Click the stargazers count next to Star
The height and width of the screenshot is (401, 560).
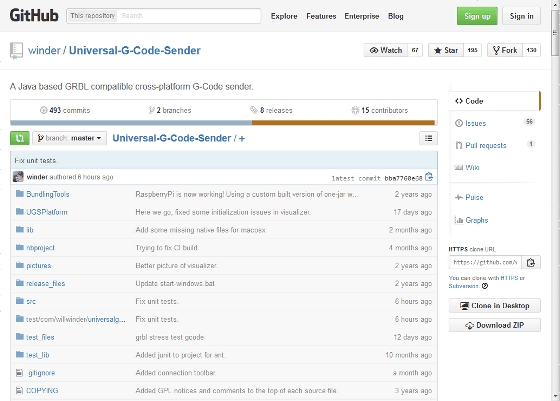[472, 50]
